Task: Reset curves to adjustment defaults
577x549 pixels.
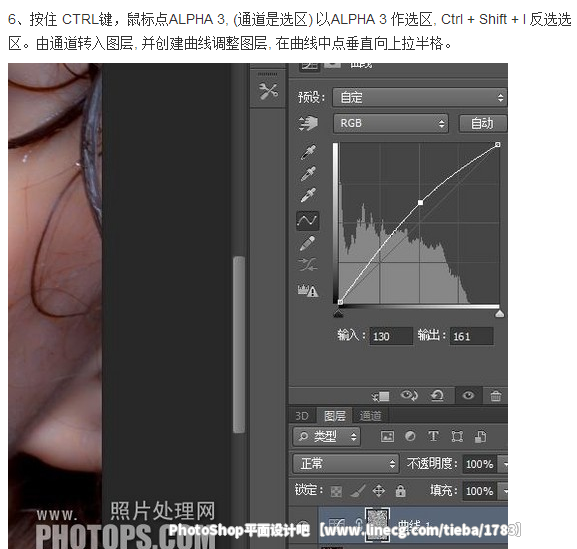Action: tap(437, 396)
